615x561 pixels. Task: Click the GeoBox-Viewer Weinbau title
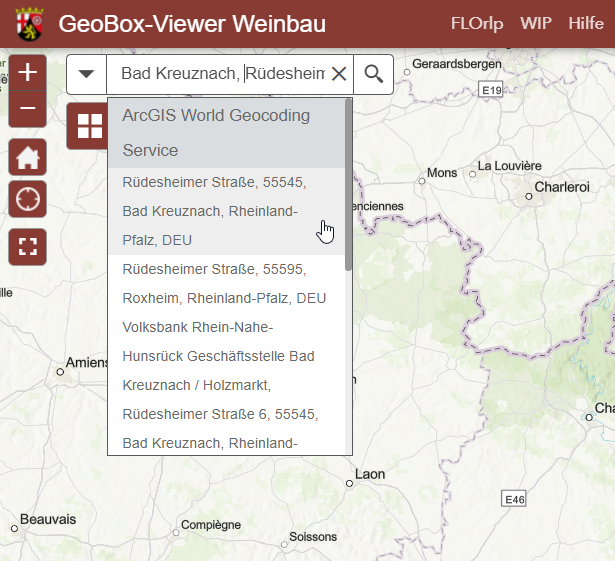[192, 24]
